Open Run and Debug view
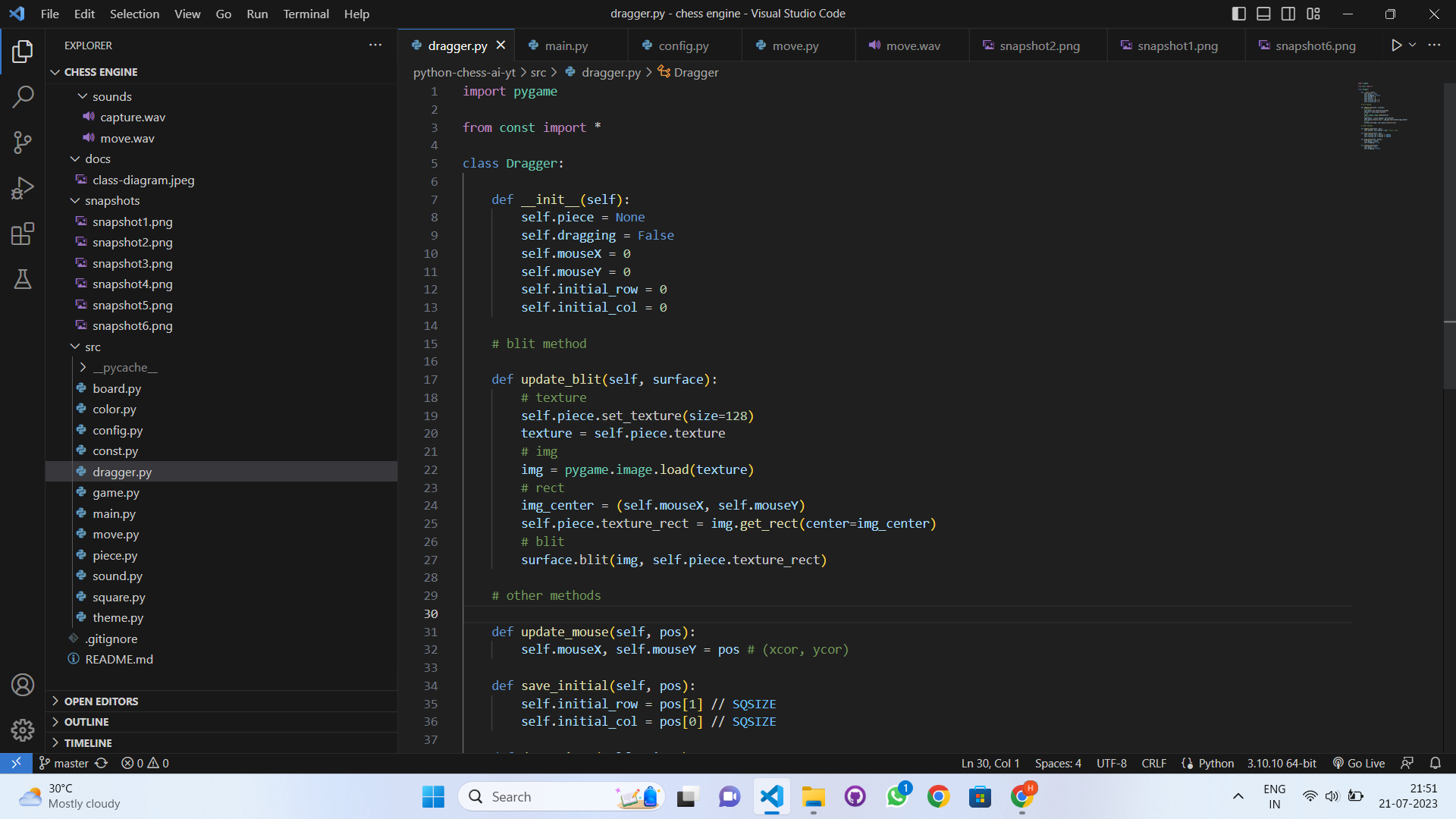Screen dimensions: 1456x819 tap(23, 188)
